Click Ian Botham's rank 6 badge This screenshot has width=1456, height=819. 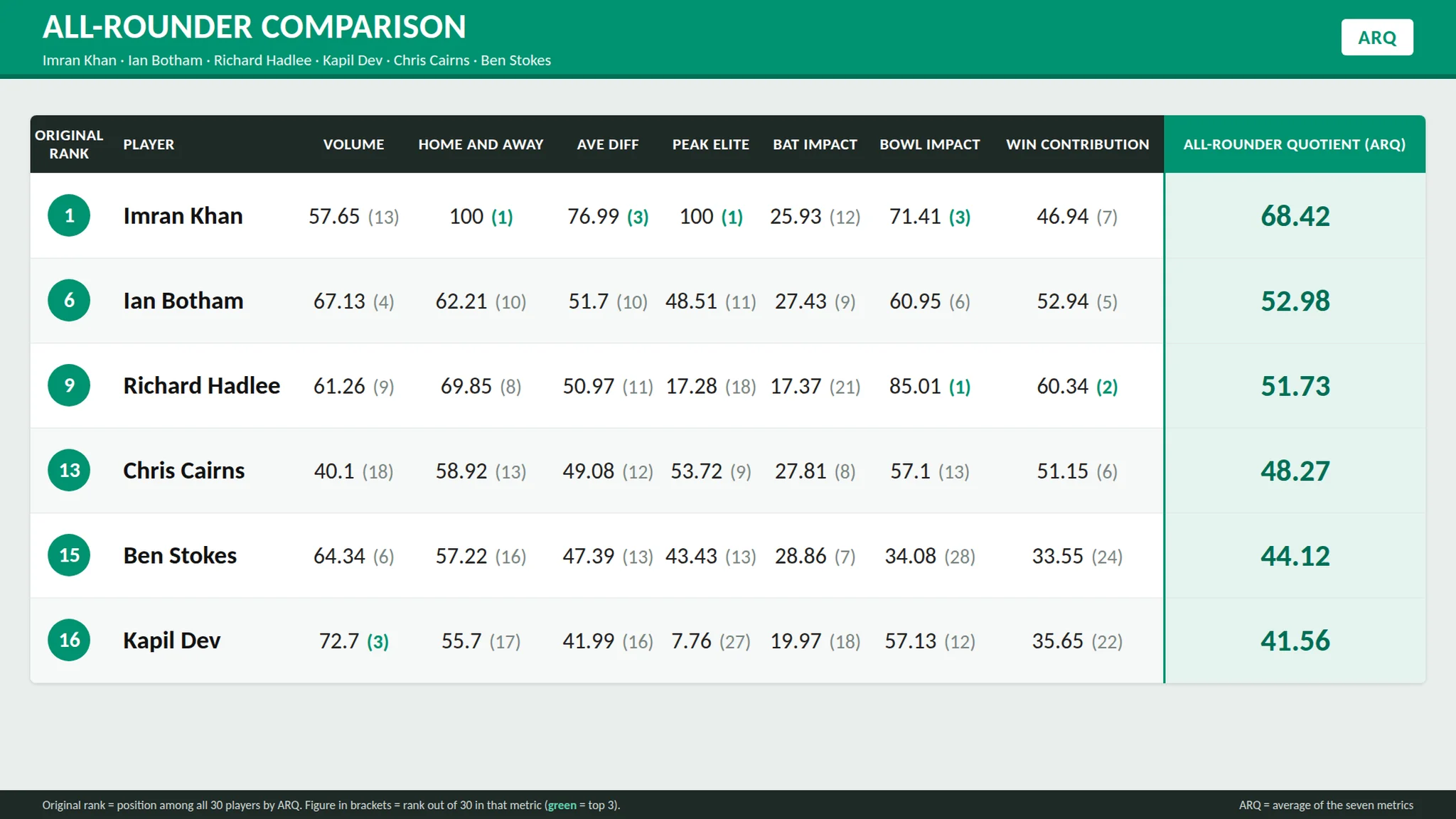69,300
